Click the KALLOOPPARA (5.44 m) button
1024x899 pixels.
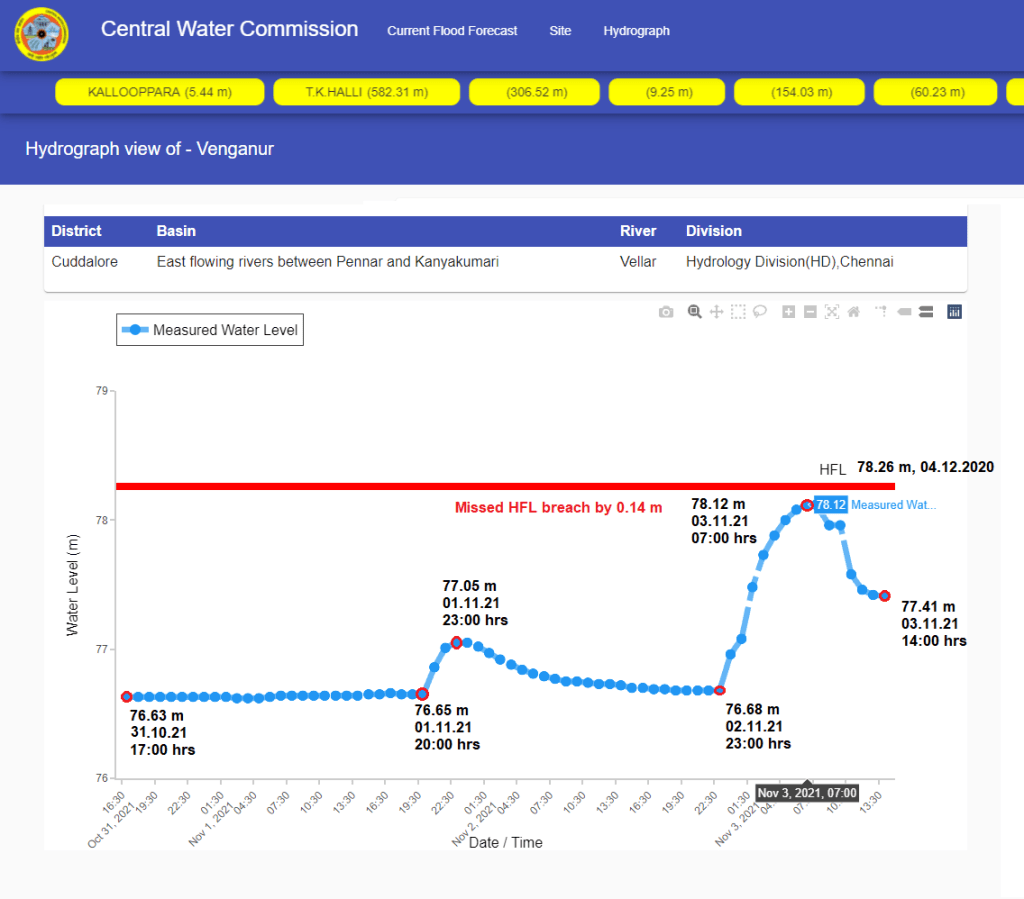160,92
